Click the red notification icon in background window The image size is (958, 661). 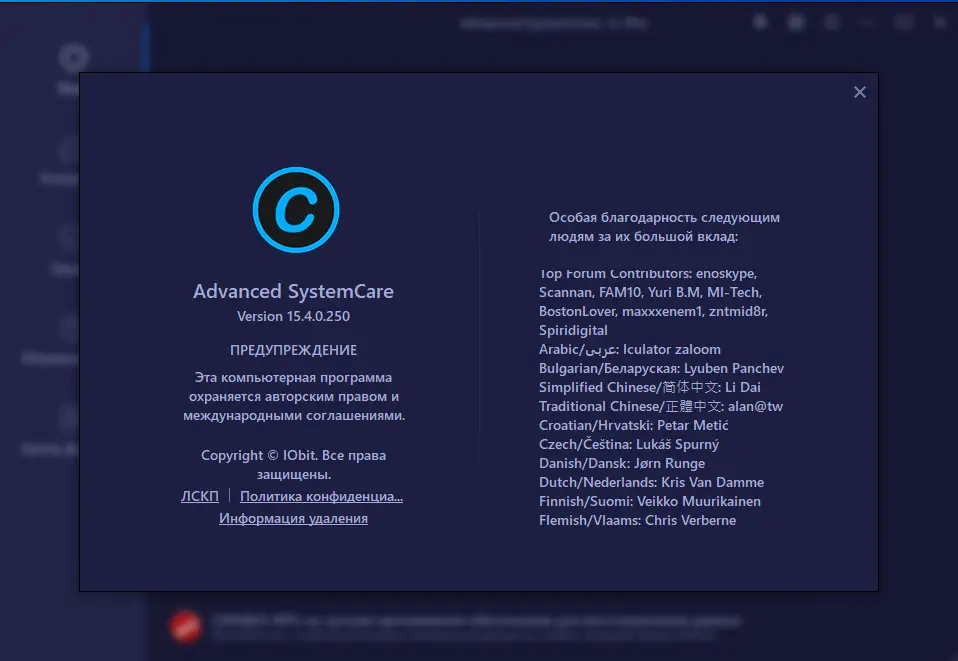(185, 627)
